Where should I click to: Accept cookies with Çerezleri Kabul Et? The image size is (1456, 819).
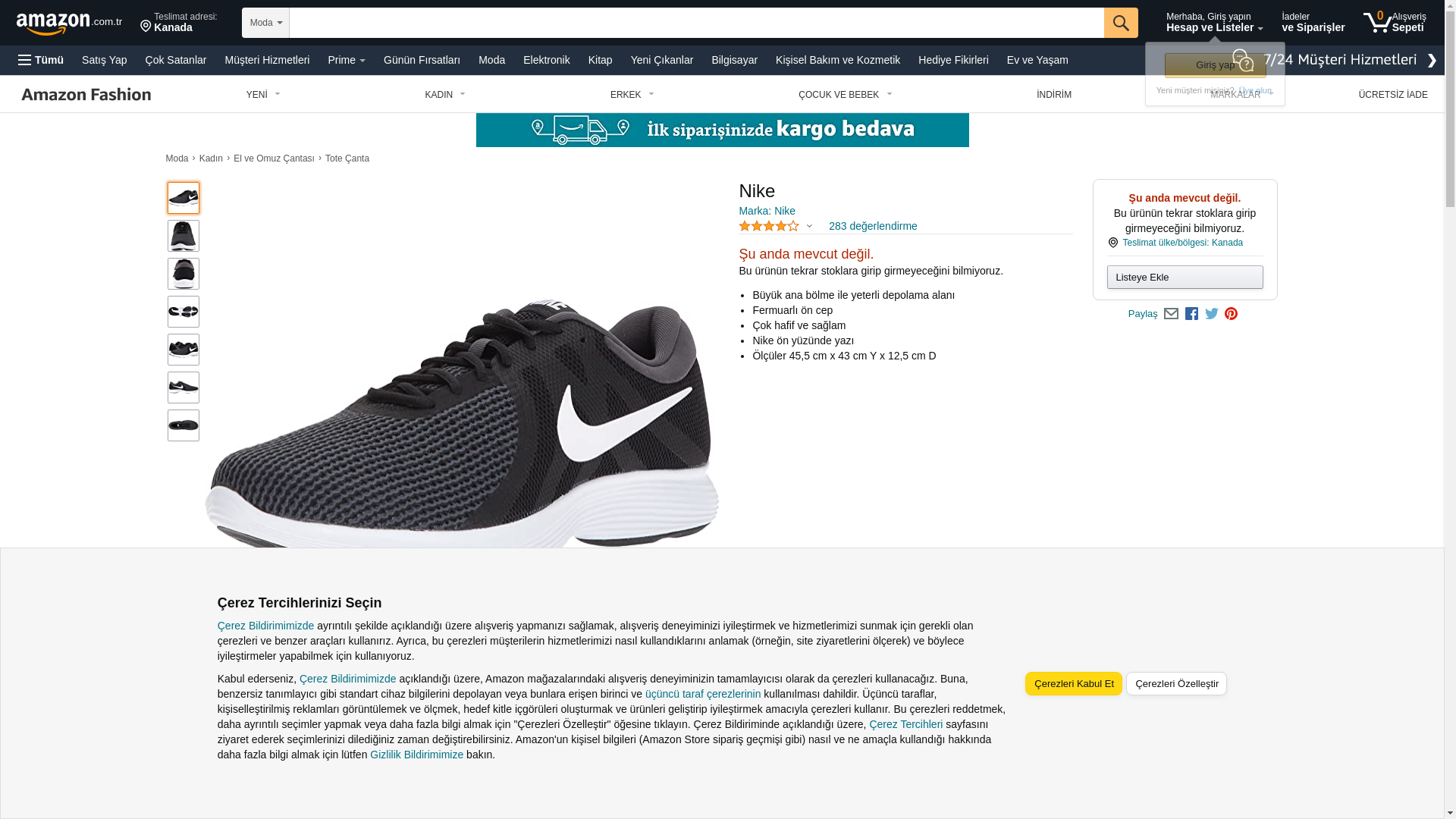1073,683
